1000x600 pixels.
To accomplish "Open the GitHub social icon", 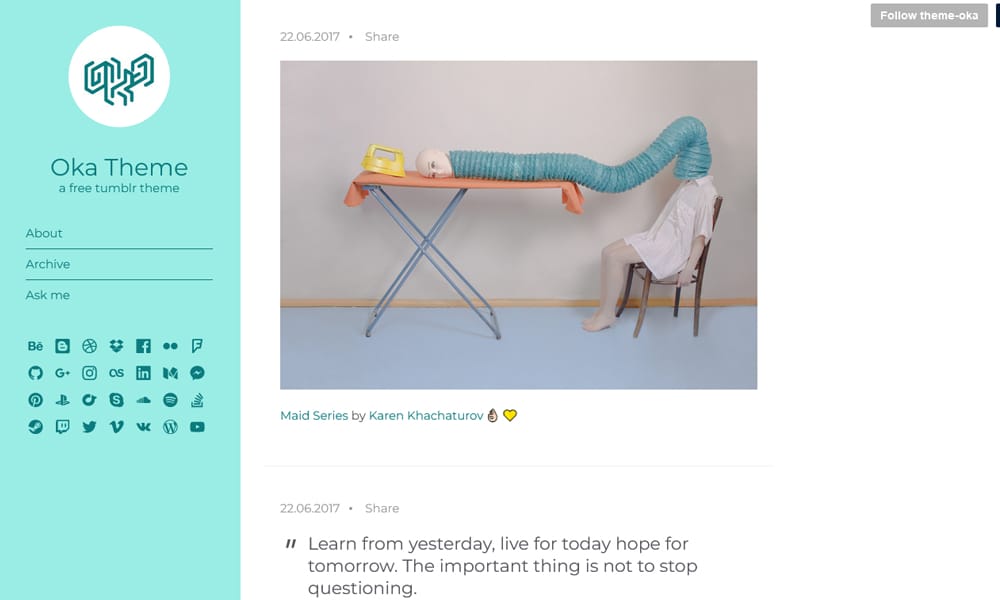I will coord(35,373).
